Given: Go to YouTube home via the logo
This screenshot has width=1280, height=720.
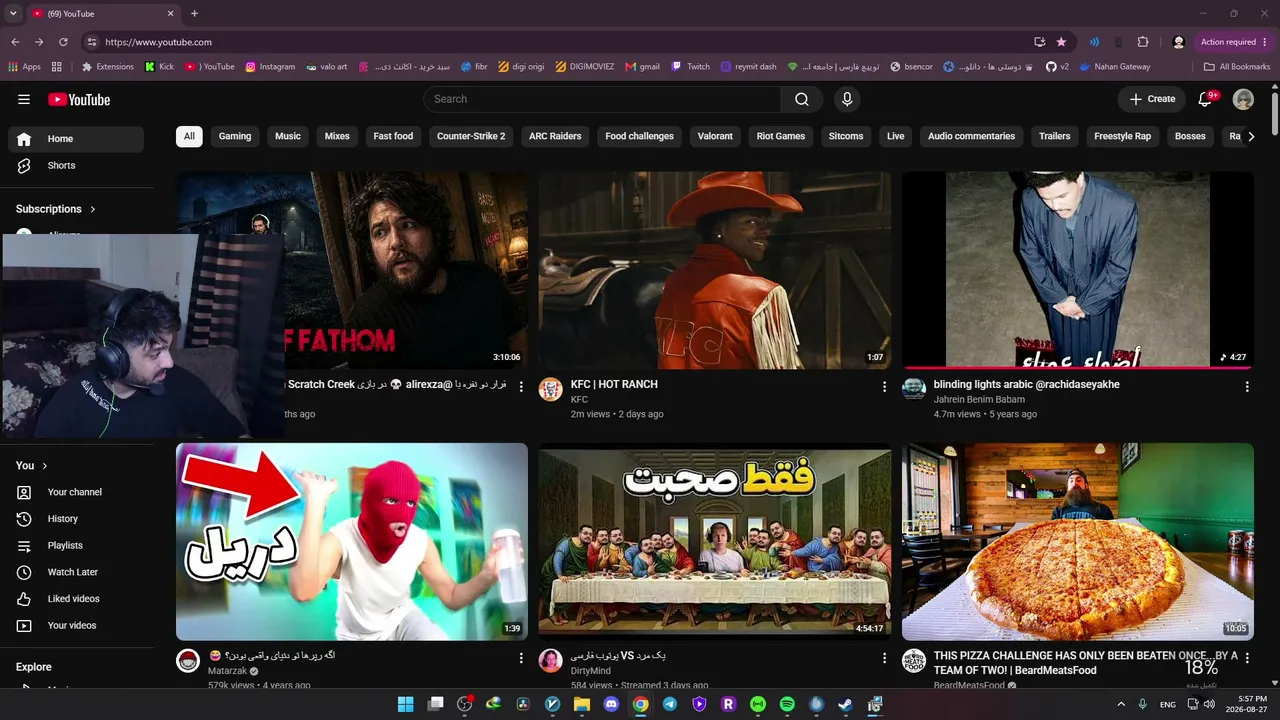Looking at the screenshot, I should pyautogui.click(x=79, y=99).
